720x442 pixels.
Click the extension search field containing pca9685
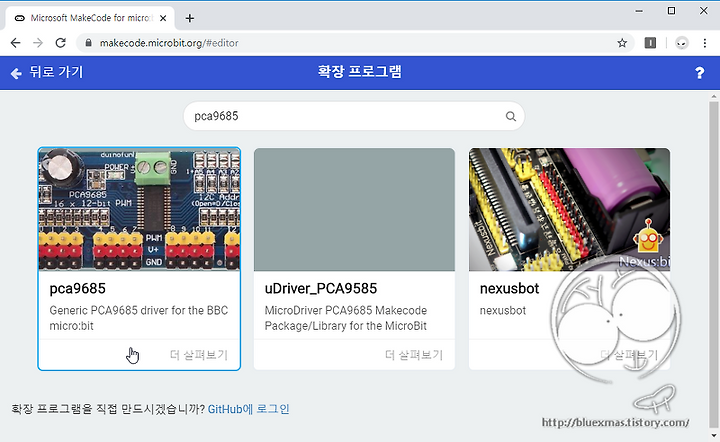tap(354, 116)
